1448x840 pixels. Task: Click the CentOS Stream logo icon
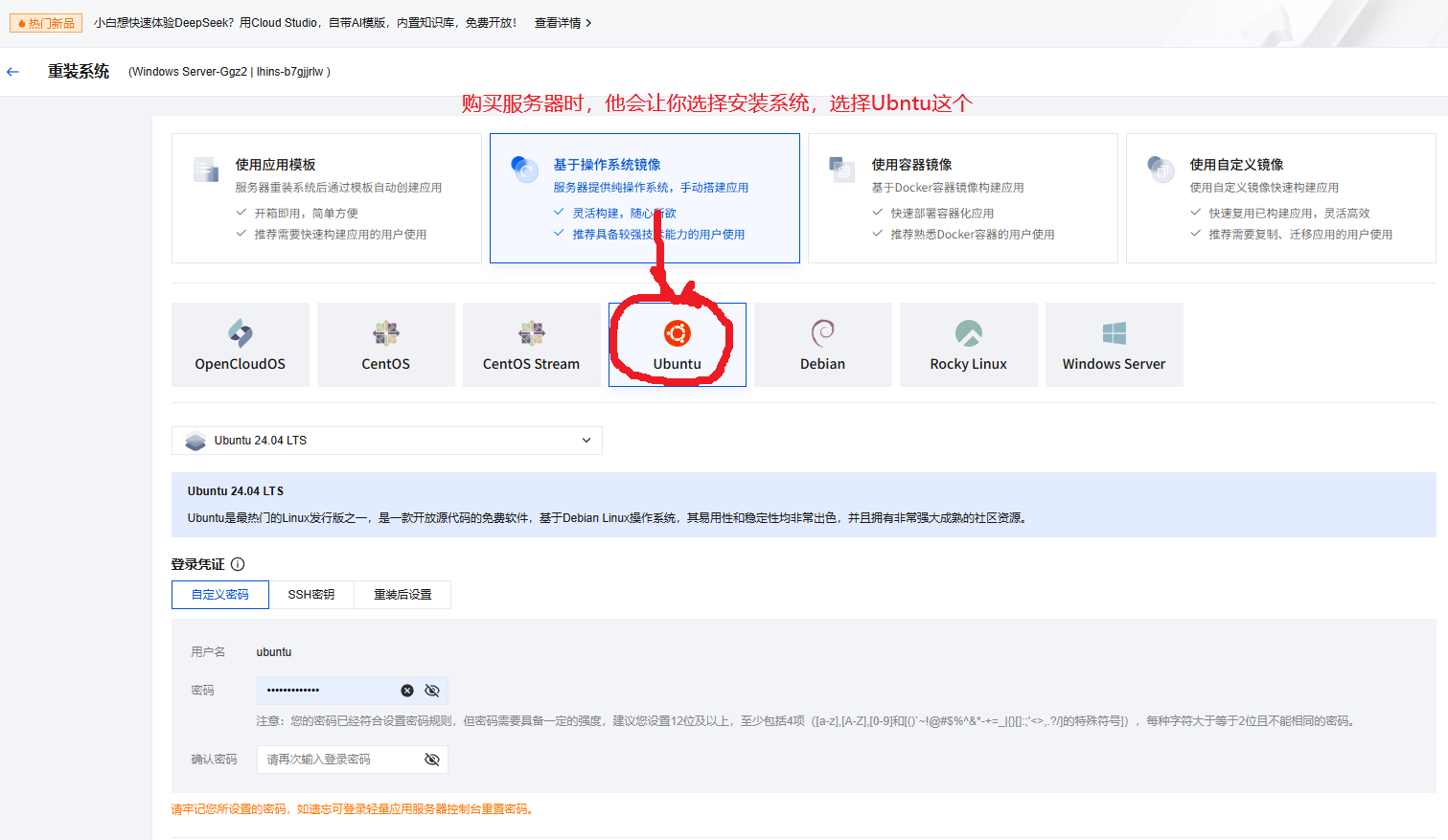coord(532,332)
